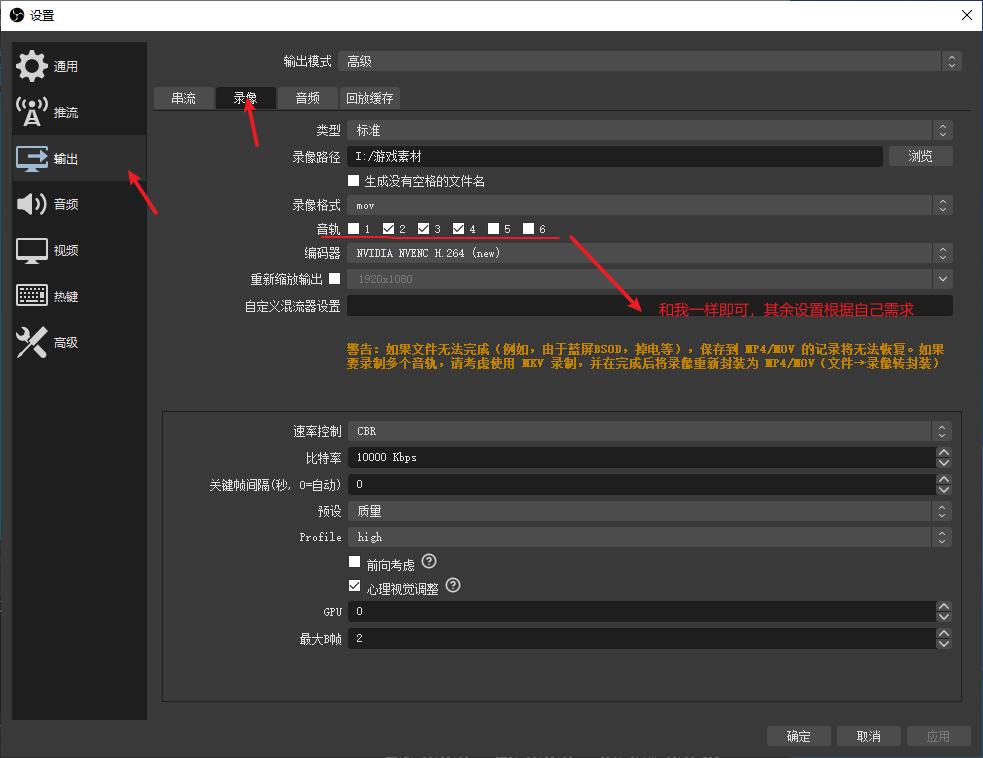Open the 视频 video monitor icon

click(x=31, y=250)
